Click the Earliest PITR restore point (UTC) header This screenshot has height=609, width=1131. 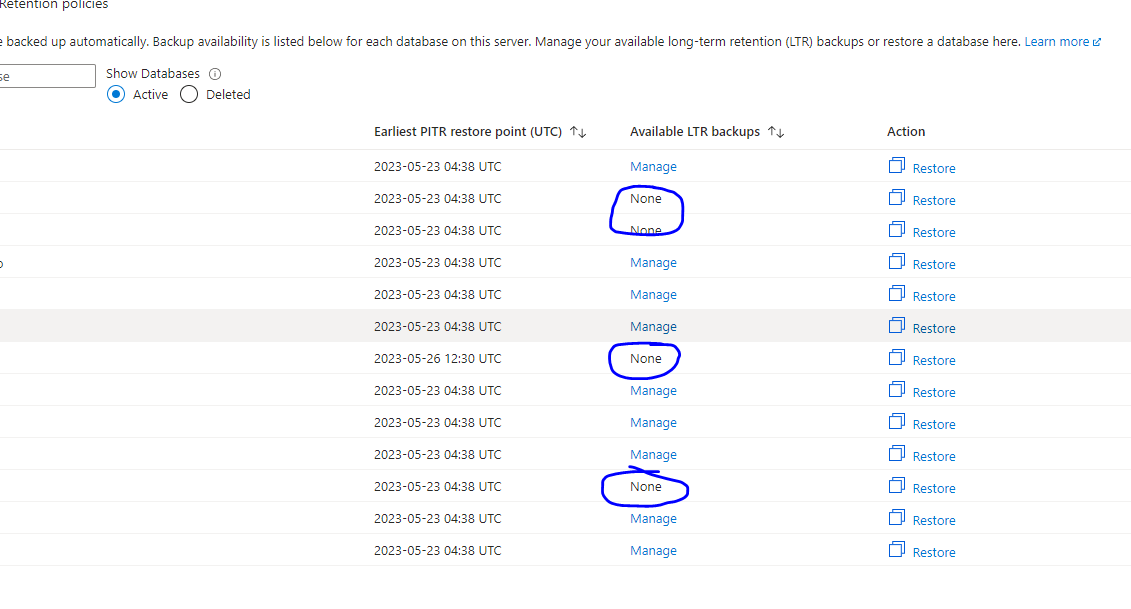point(467,131)
